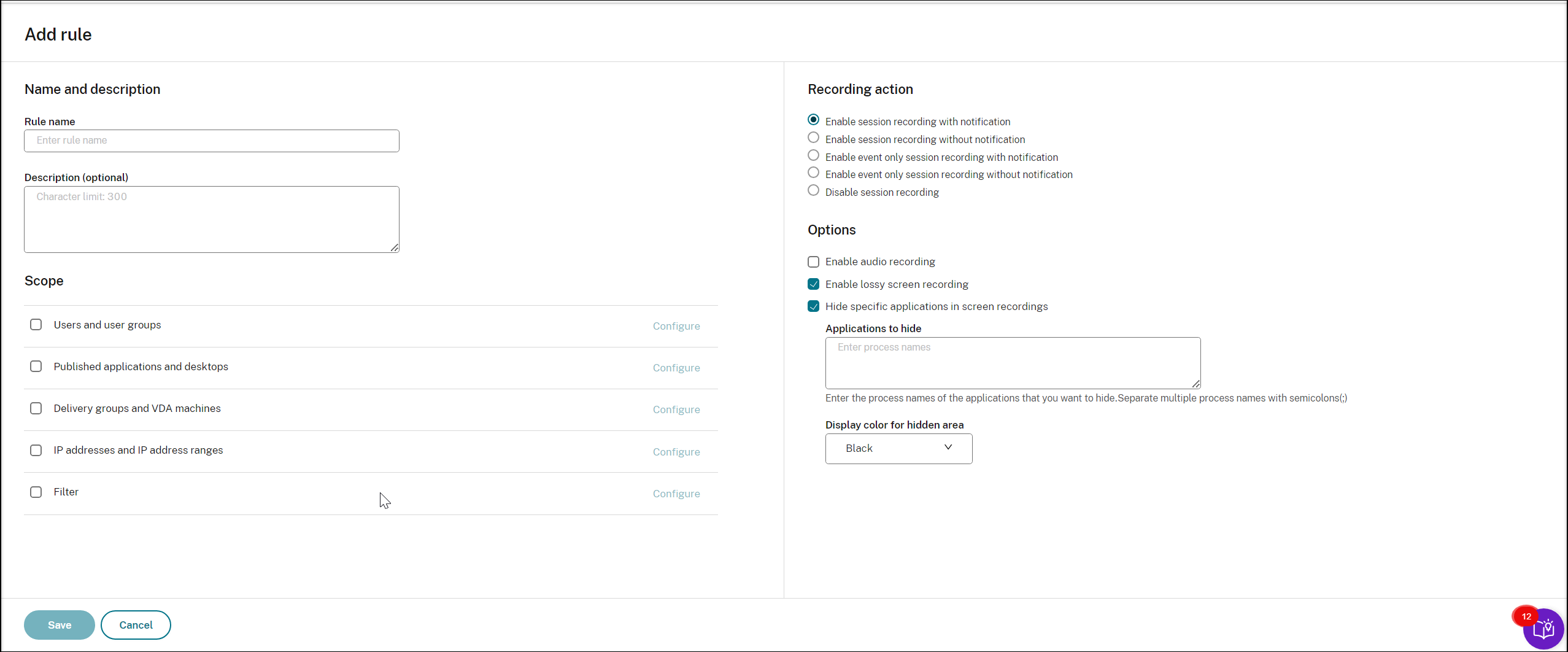Select Enable session recording without notification
Screen dimensions: 1568x652
click(813, 138)
